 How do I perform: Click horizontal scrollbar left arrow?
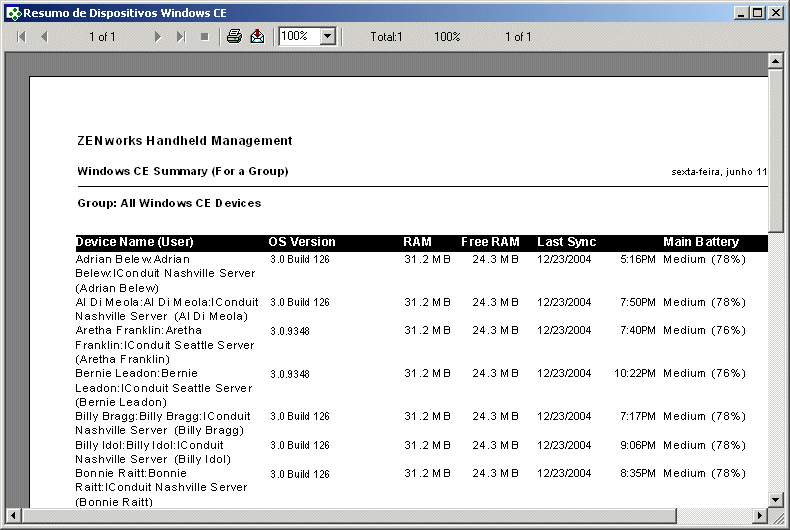pyautogui.click(x=13, y=515)
